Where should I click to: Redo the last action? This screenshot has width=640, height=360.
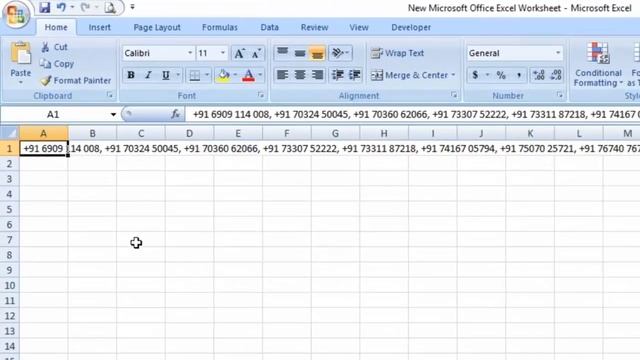85,7
